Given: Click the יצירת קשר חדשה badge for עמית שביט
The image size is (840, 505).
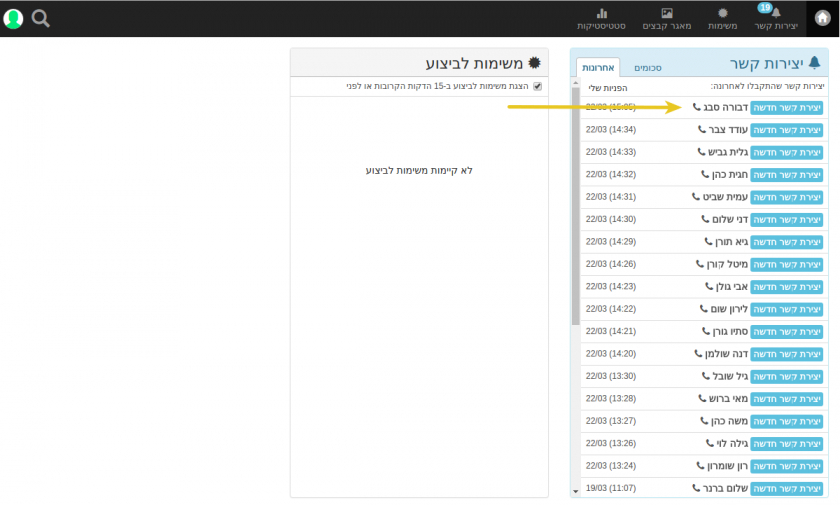Looking at the screenshot, I should pyautogui.click(x=786, y=198).
